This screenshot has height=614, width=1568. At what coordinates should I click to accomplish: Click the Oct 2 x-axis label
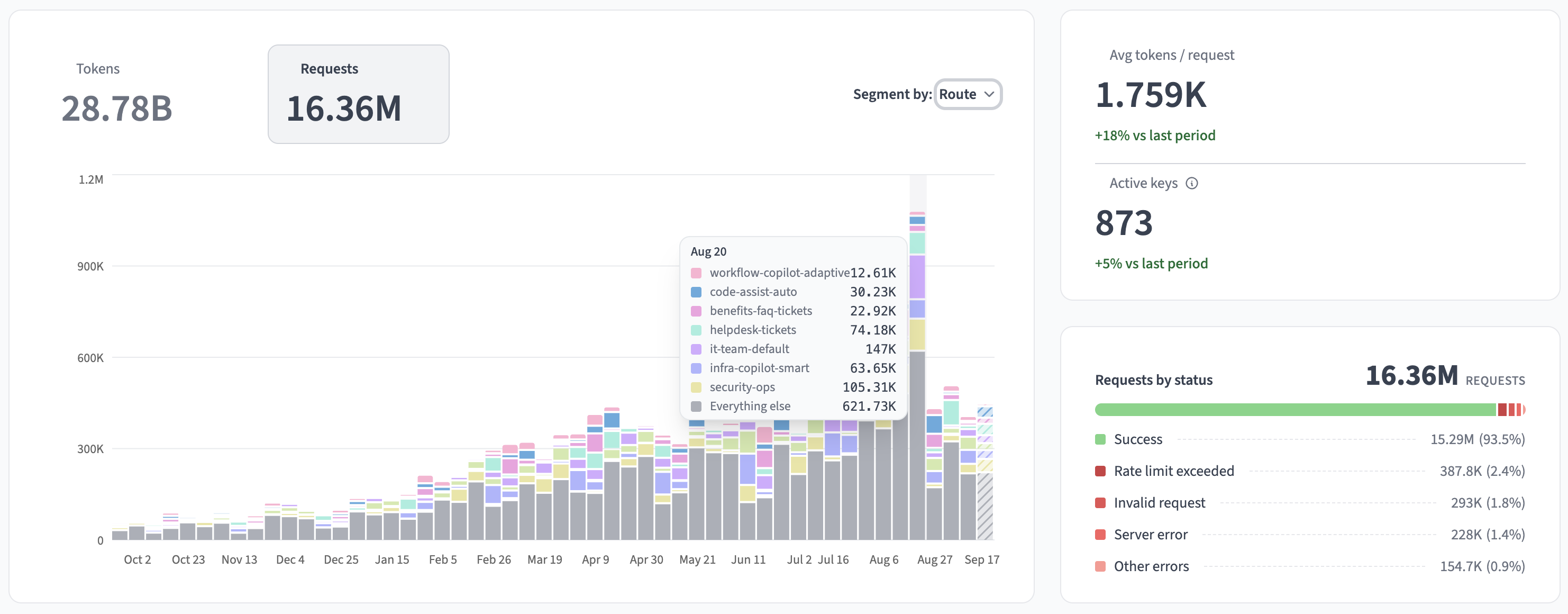tap(138, 559)
